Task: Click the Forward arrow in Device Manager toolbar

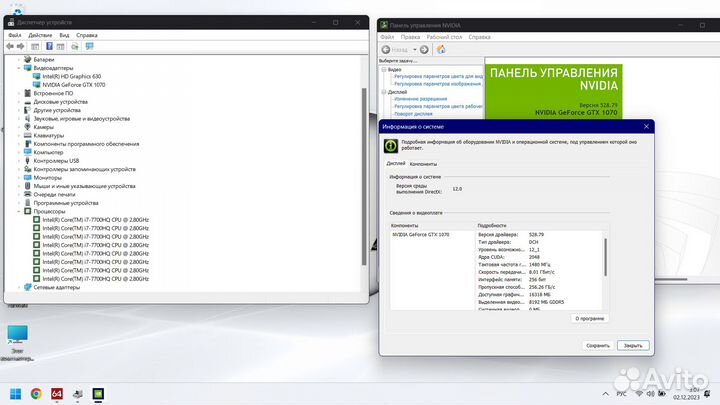Action: point(20,46)
